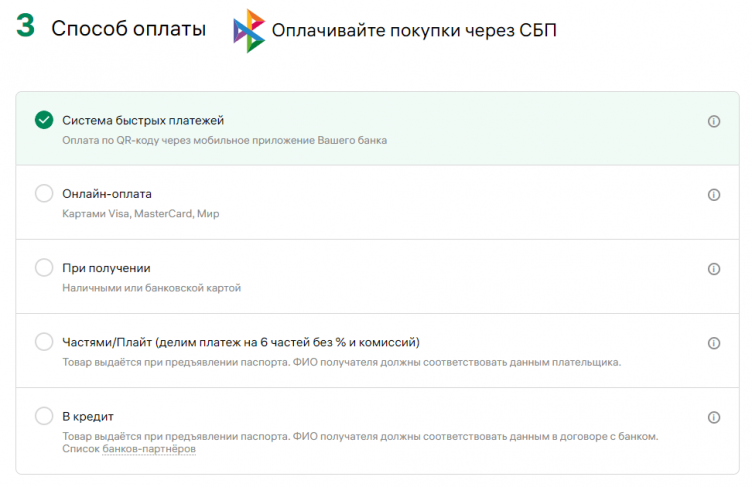Screen dimensions: 752x487
Task: Click the Картами Visa, MasterCard, Мир text
Action: pyautogui.click(x=141, y=214)
